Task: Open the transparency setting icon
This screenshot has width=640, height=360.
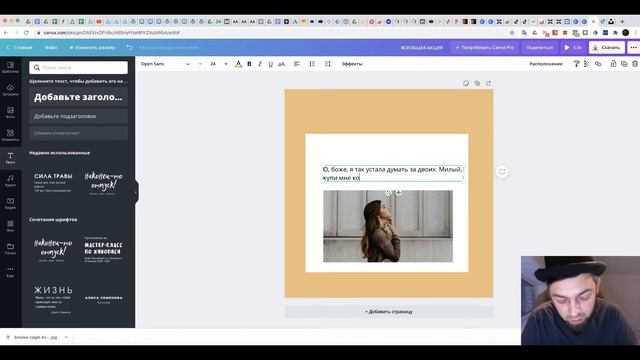Action: coord(587,64)
